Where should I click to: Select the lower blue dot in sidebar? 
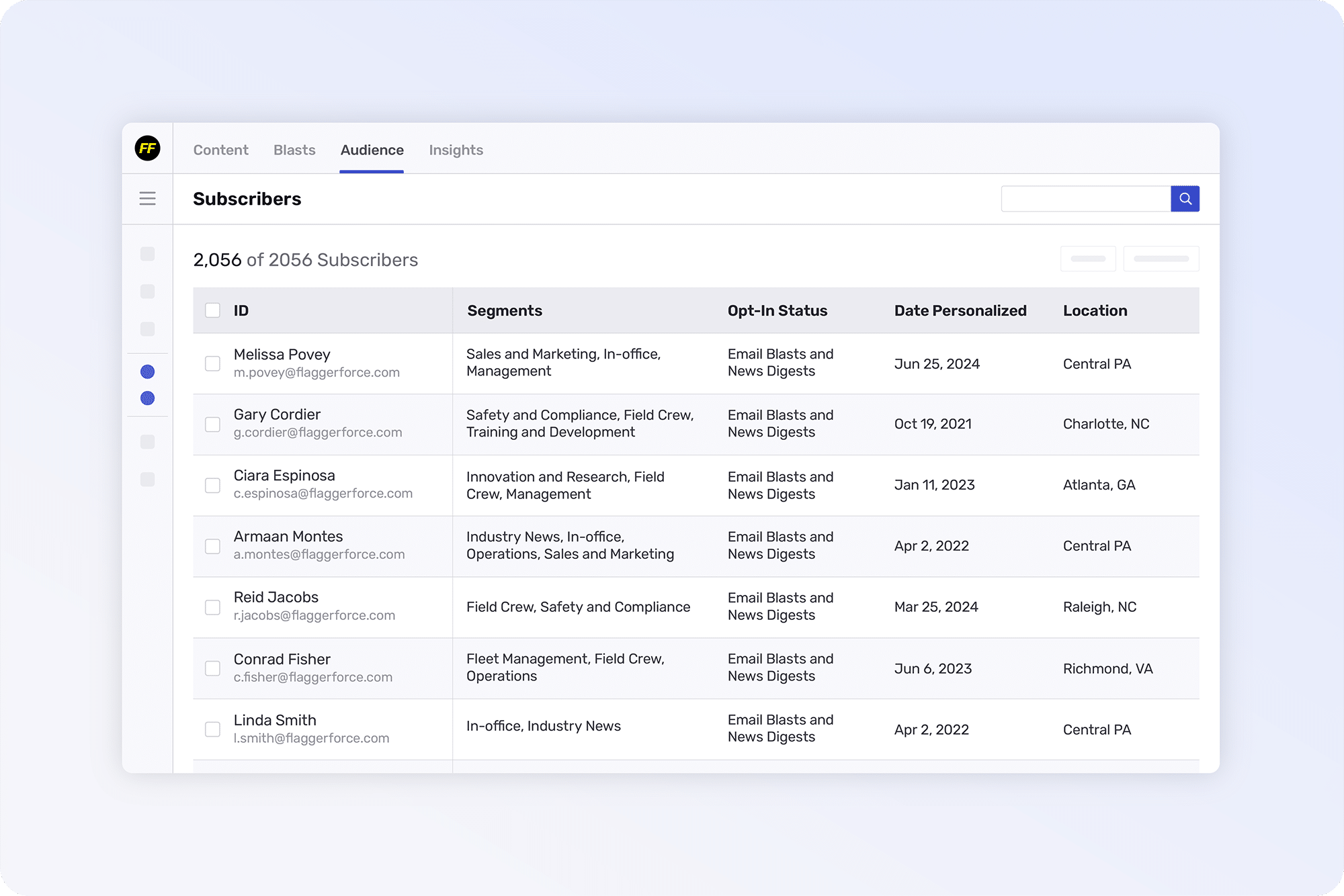coord(147,398)
